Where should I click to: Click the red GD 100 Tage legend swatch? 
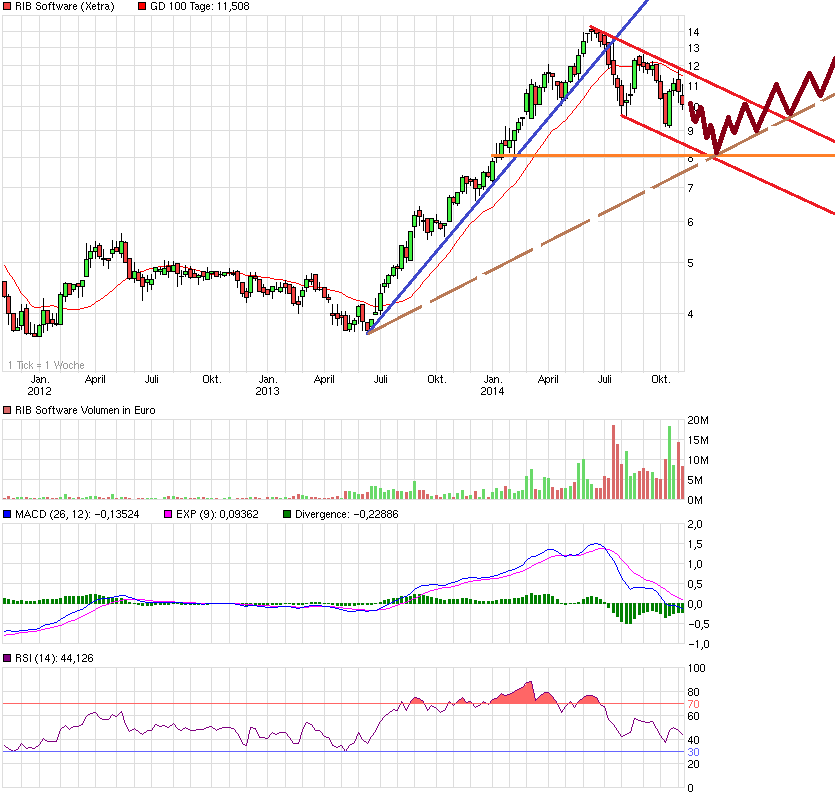(x=142, y=6)
